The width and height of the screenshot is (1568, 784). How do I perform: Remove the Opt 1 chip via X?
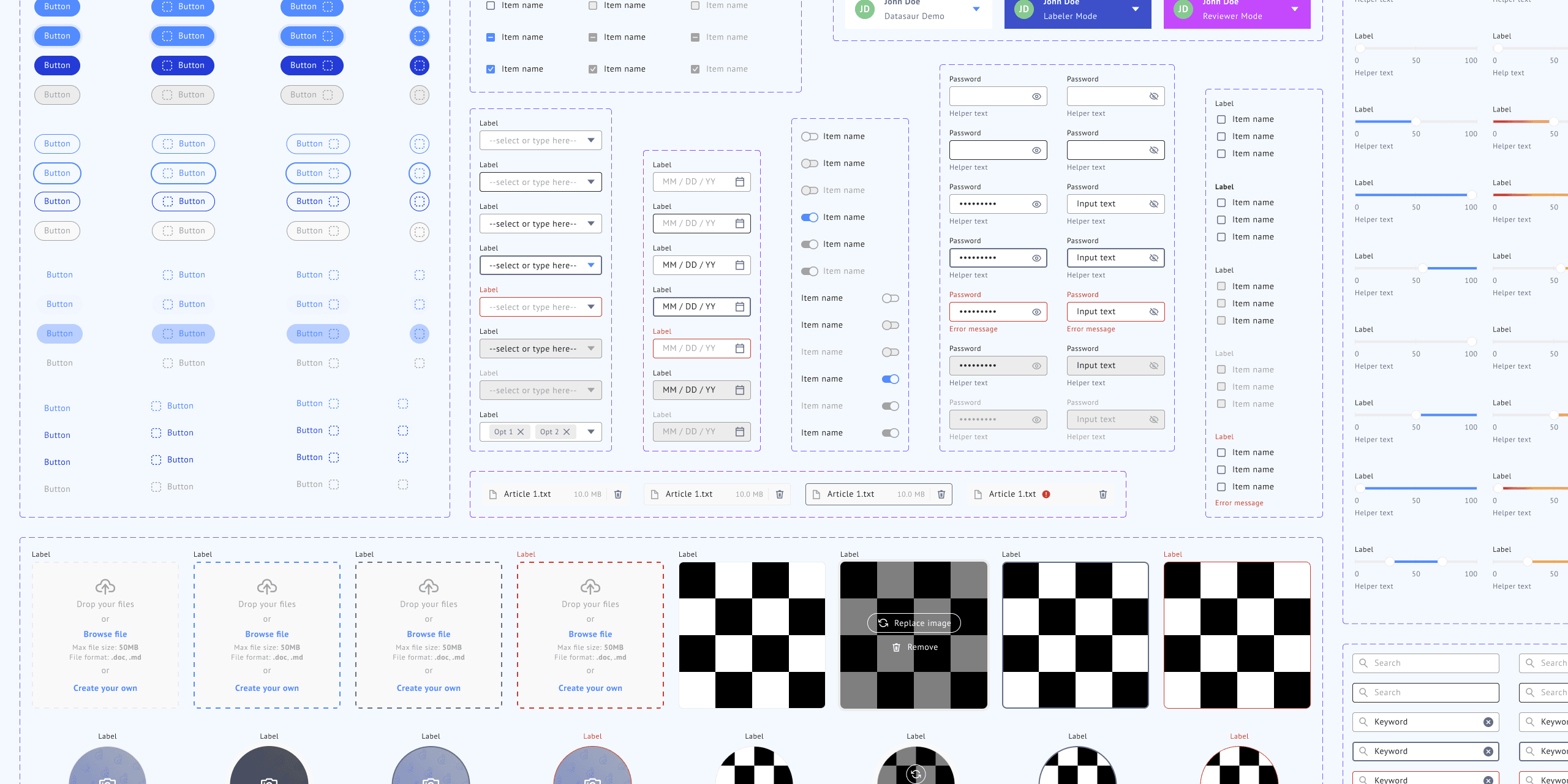tap(521, 432)
